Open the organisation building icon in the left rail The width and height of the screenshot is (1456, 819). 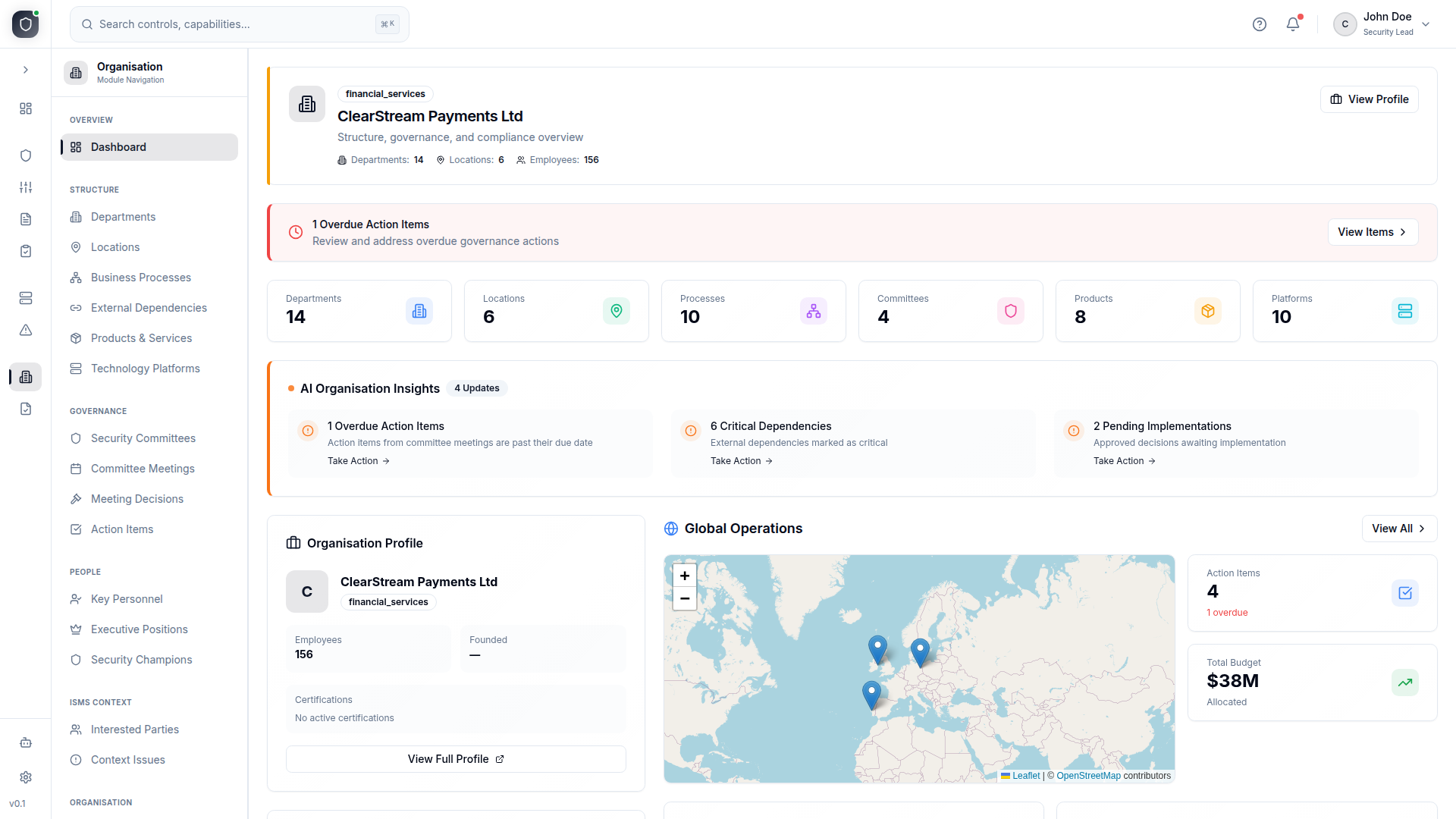tap(25, 377)
